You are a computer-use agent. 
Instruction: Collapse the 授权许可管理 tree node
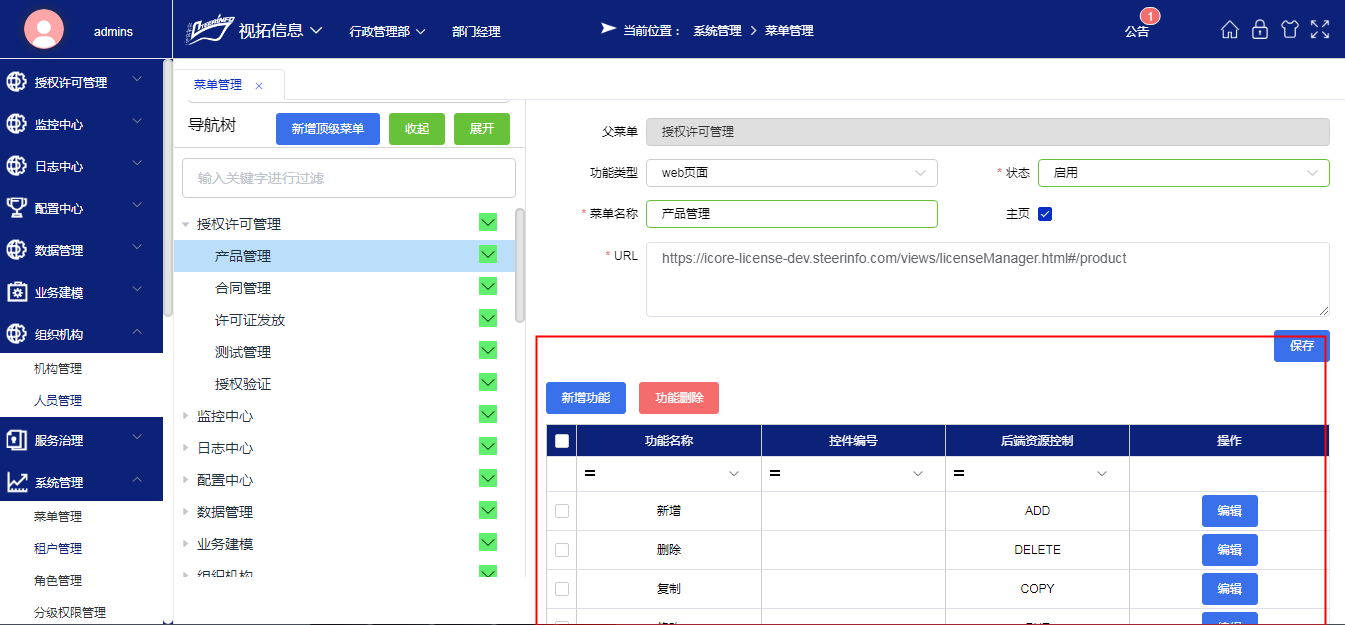click(185, 224)
